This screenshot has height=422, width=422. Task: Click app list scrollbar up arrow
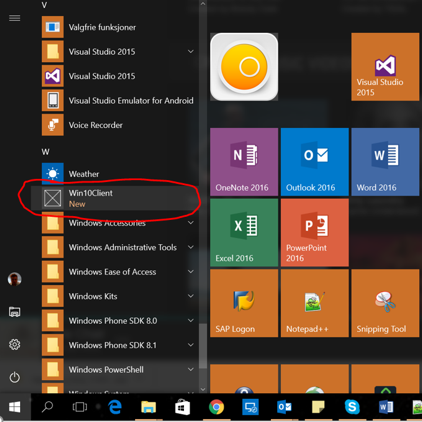click(x=203, y=4)
